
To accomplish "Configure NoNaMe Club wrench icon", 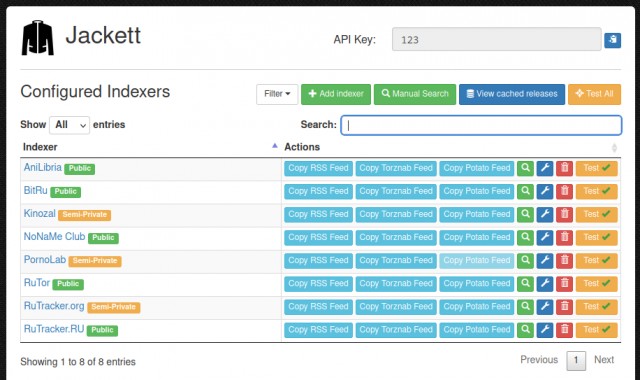I will point(545,237).
